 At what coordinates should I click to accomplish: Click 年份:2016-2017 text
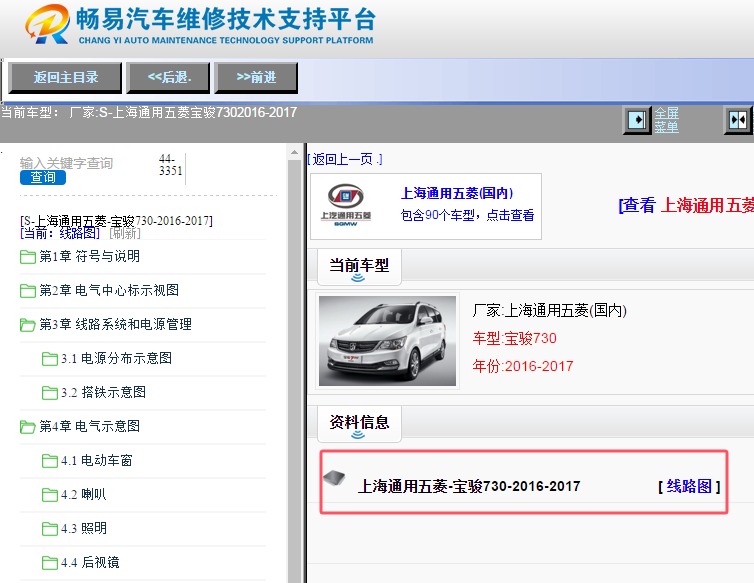[x=523, y=366]
